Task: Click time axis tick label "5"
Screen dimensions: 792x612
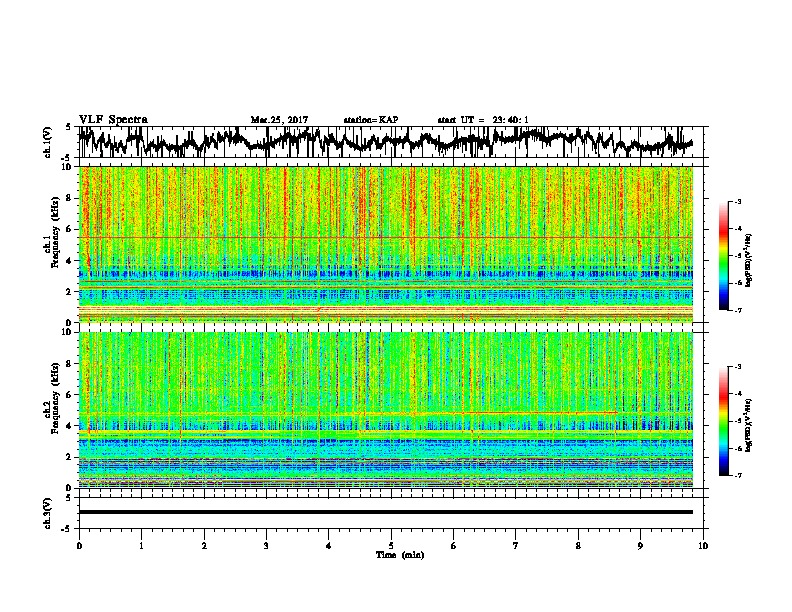Action: 391,546
